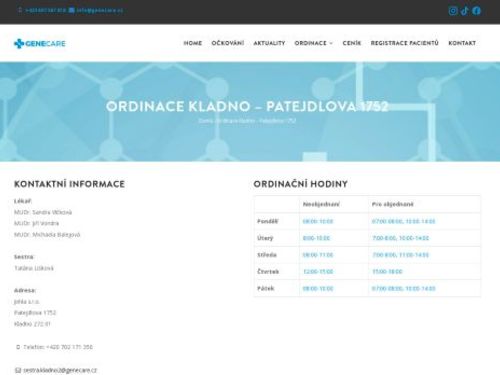Screen dimensions: 500x375
Task: Click the Čtvrtek row label
Action: pyautogui.click(x=268, y=272)
